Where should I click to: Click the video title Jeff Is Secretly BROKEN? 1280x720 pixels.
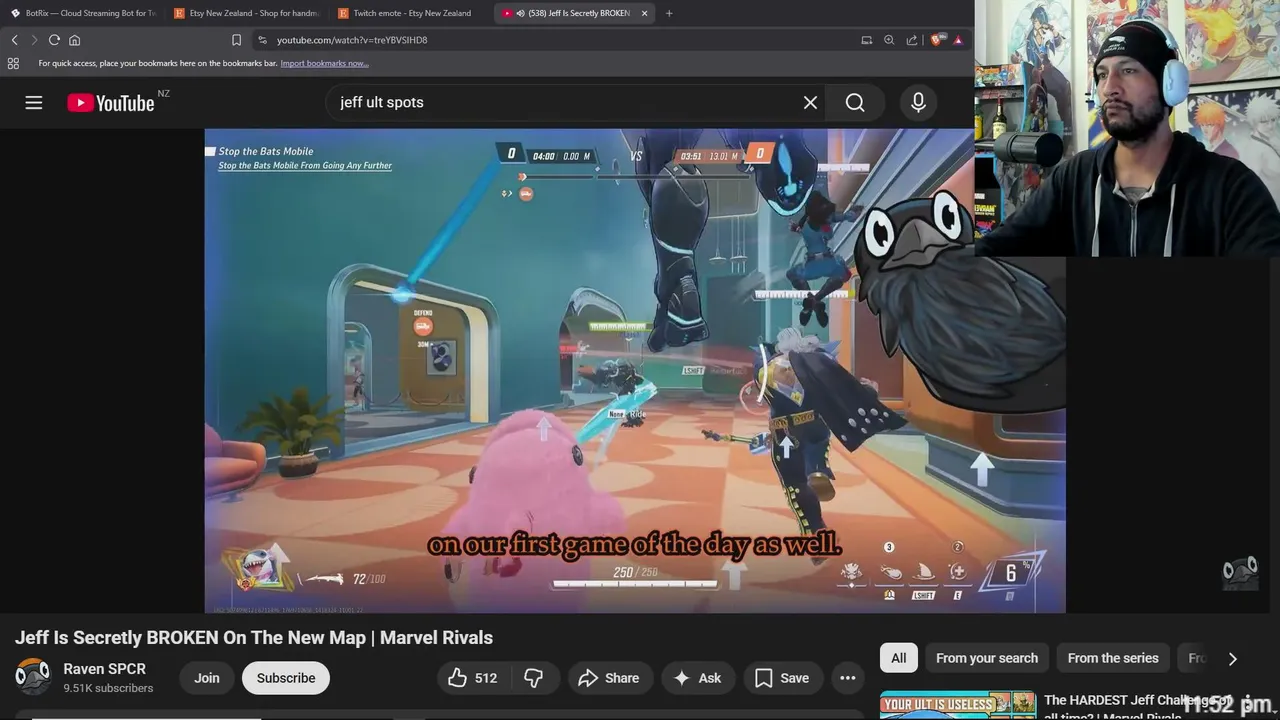[x=254, y=638]
